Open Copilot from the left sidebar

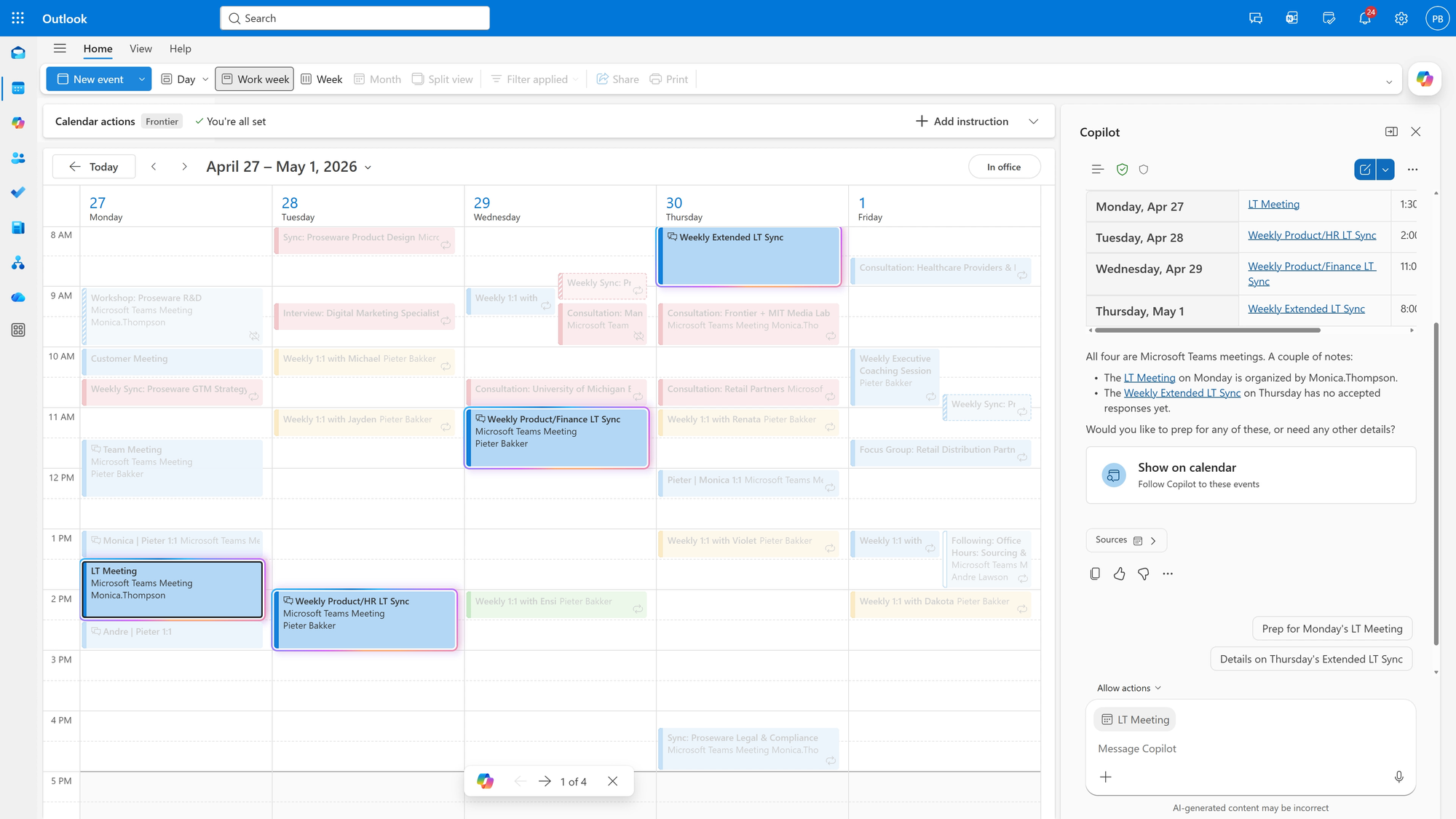[x=17, y=123]
